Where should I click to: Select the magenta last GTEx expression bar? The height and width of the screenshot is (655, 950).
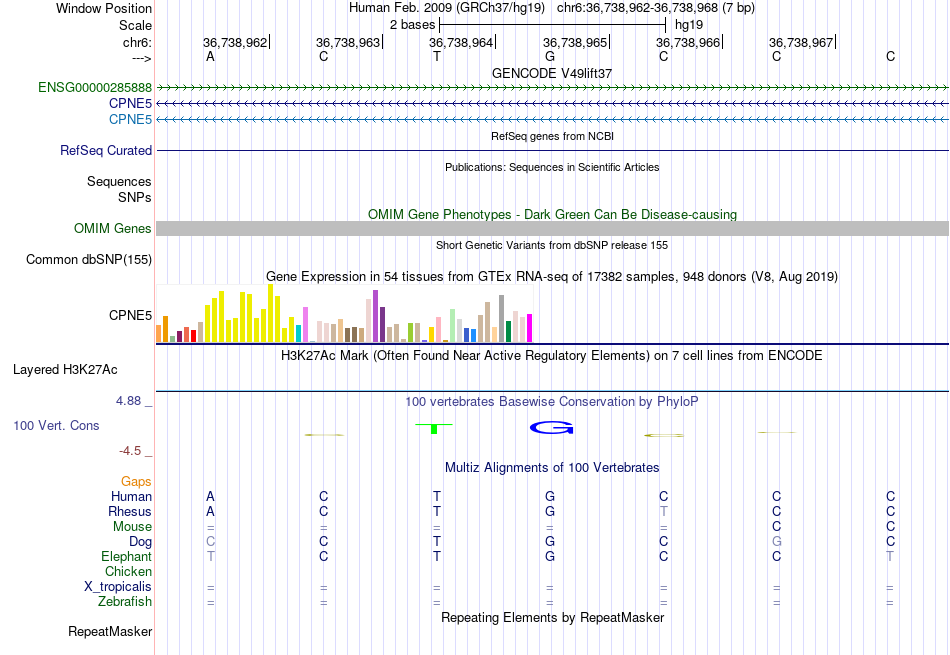[530, 328]
